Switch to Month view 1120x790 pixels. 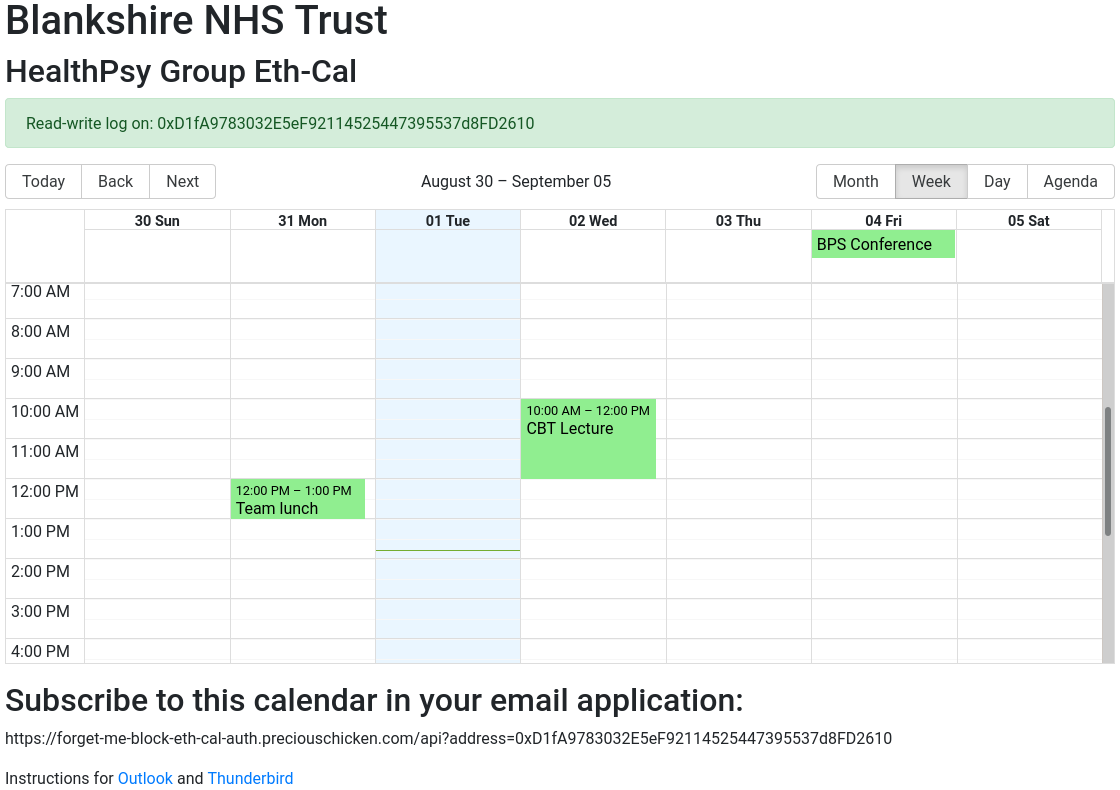coord(856,181)
